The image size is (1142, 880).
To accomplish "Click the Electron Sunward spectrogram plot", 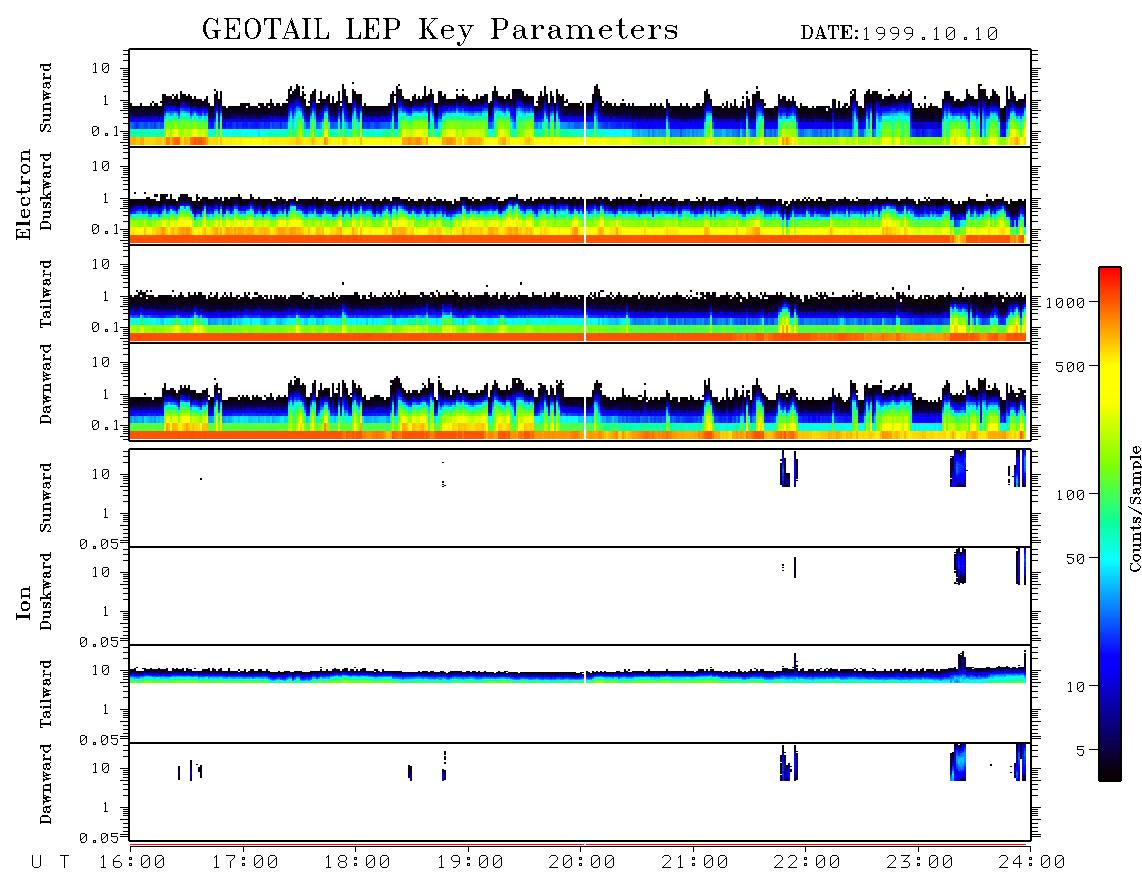I will point(580,98).
